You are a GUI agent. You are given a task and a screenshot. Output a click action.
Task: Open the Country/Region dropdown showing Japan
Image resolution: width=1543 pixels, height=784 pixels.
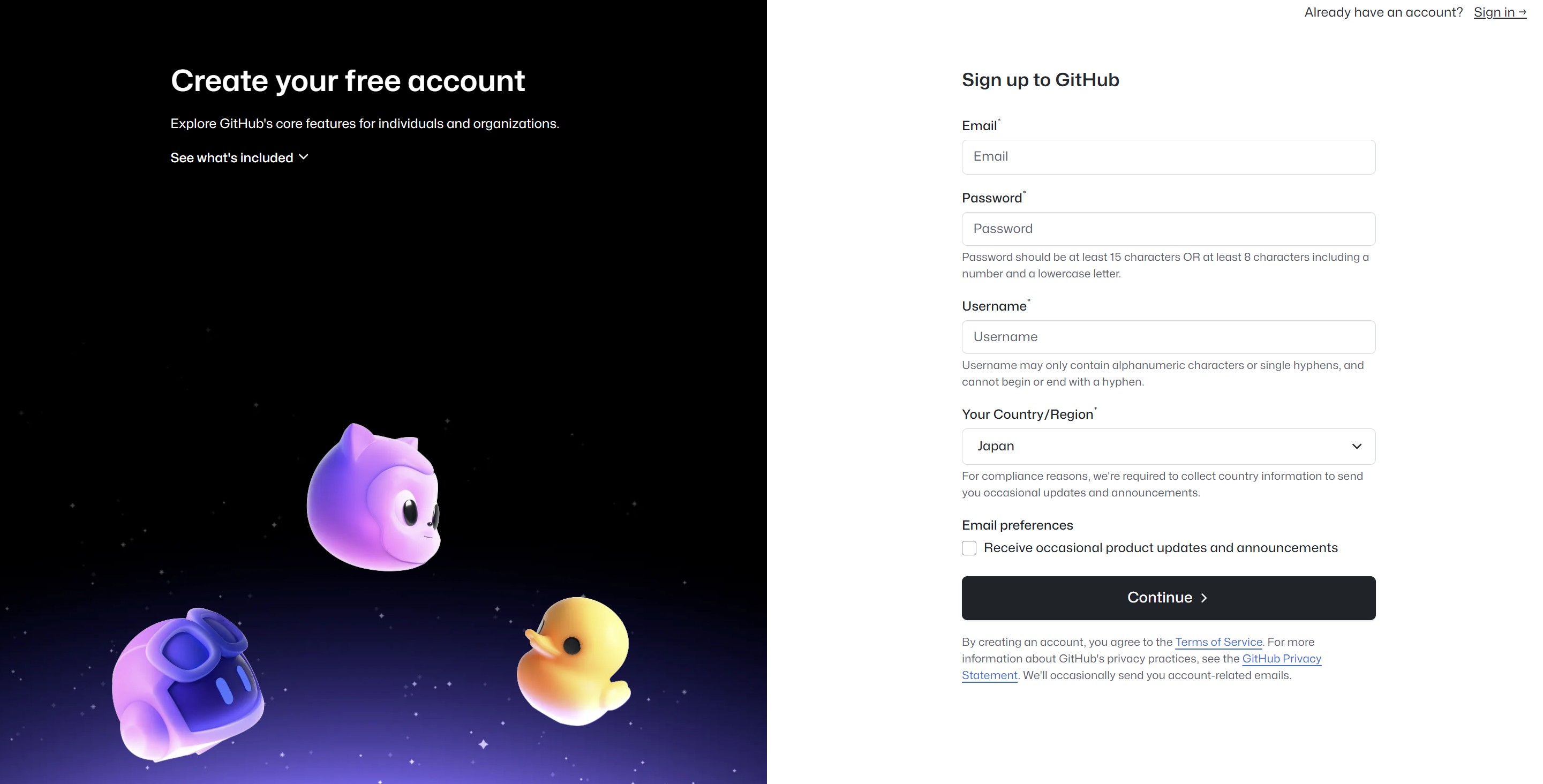(1168, 446)
